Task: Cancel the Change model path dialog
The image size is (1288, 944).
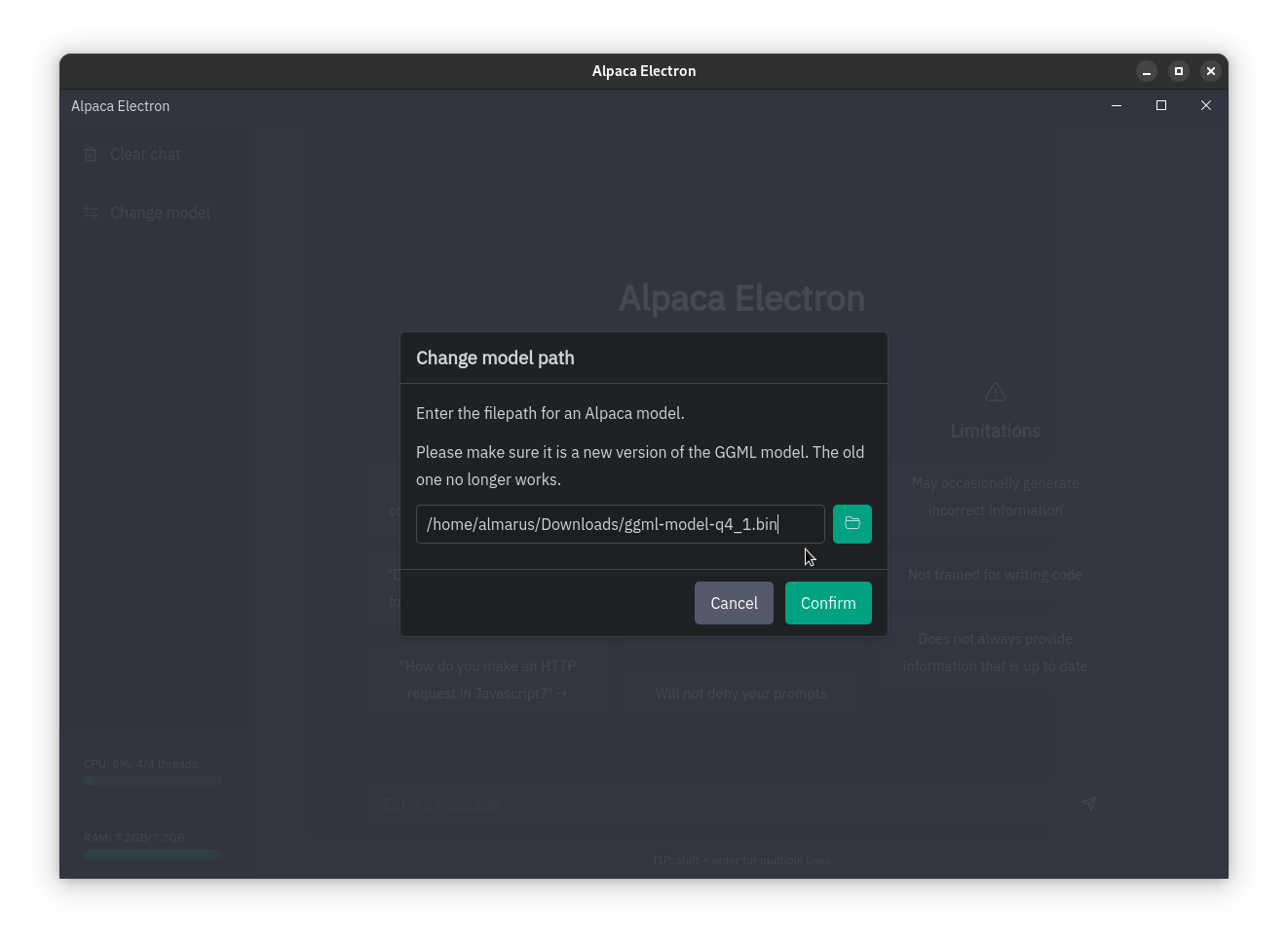Action: [734, 603]
